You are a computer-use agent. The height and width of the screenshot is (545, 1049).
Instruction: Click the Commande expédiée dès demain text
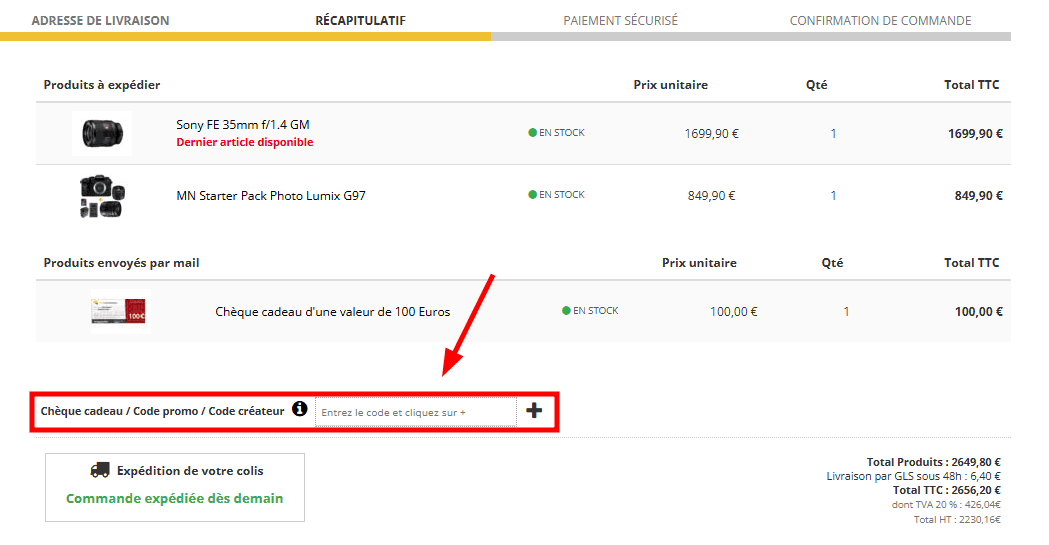pyautogui.click(x=174, y=498)
